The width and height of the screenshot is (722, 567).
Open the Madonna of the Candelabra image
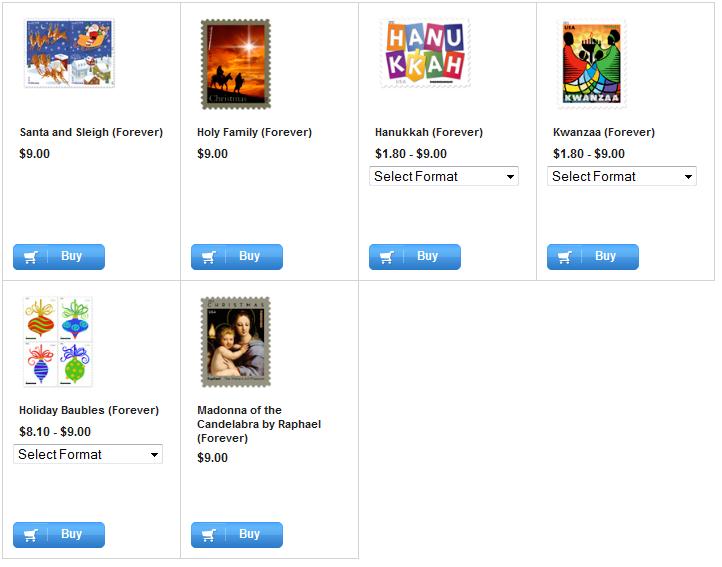236,342
